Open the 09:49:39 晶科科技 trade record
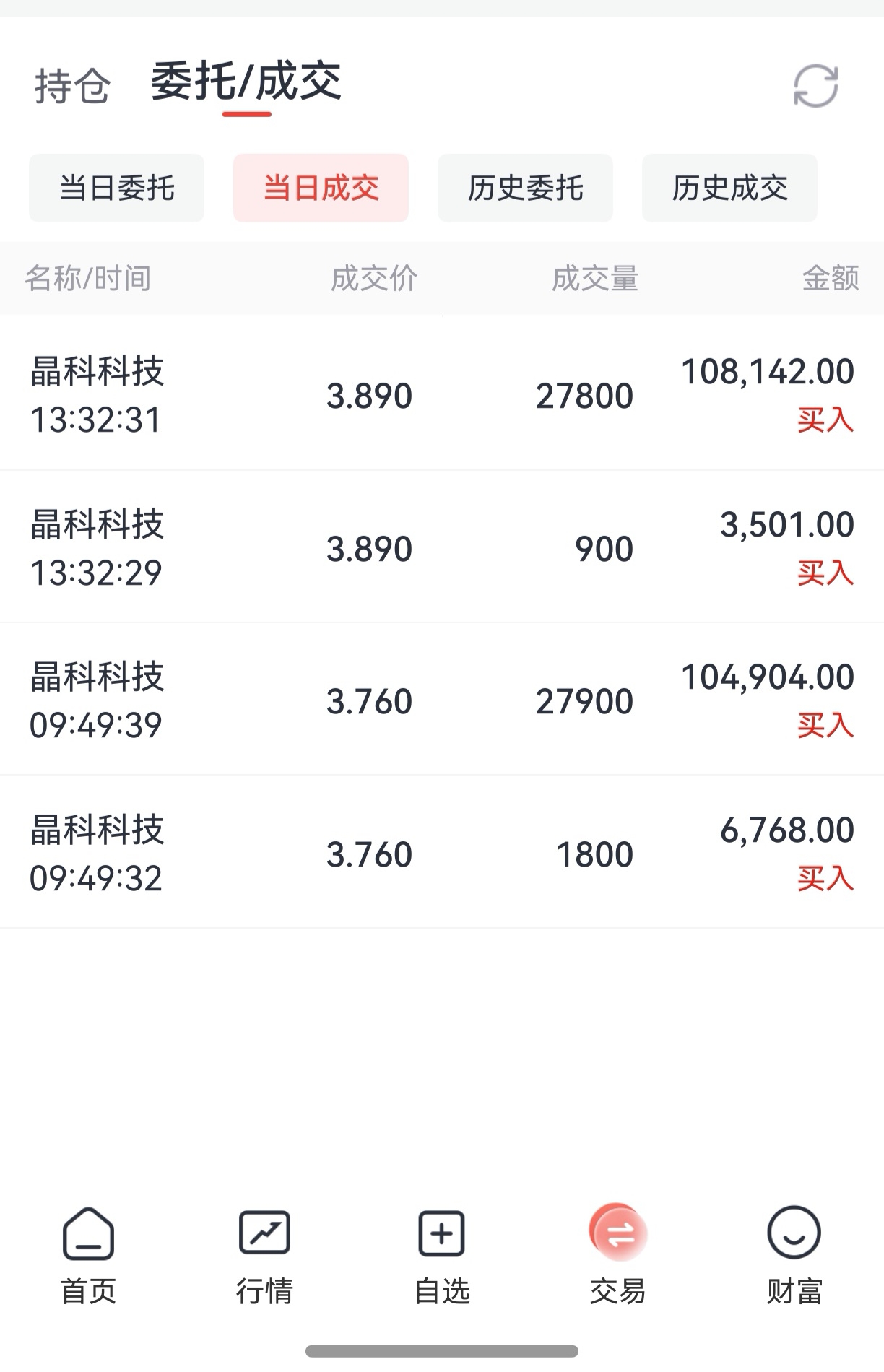The height and width of the screenshot is (1372, 884). tap(442, 700)
